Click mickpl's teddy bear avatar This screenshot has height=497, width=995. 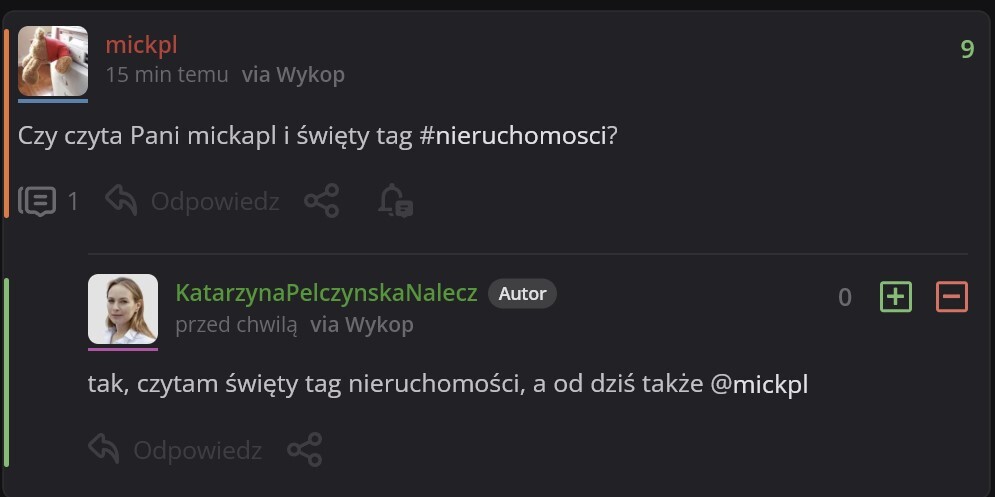[x=53, y=61]
